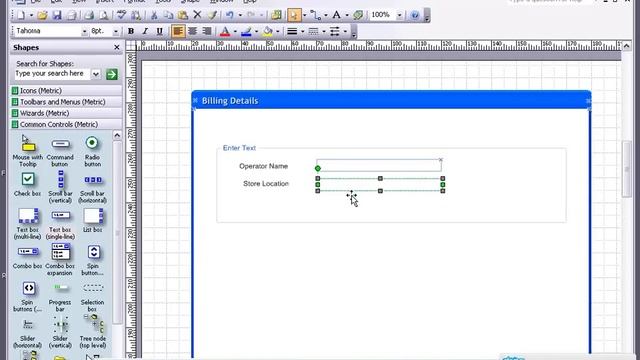
Task: Open Help with the blue question mark icon
Action: (415, 16)
